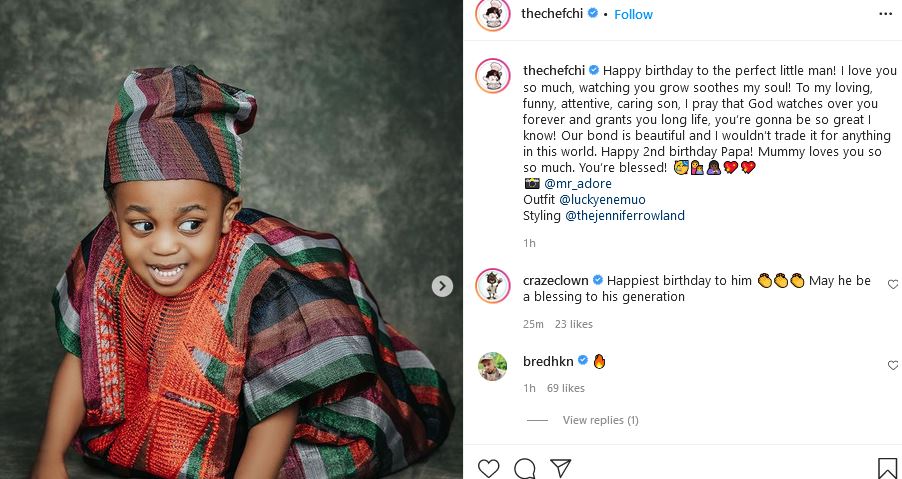Save post with the bookmark icon
This screenshot has width=902, height=479.
[887, 468]
